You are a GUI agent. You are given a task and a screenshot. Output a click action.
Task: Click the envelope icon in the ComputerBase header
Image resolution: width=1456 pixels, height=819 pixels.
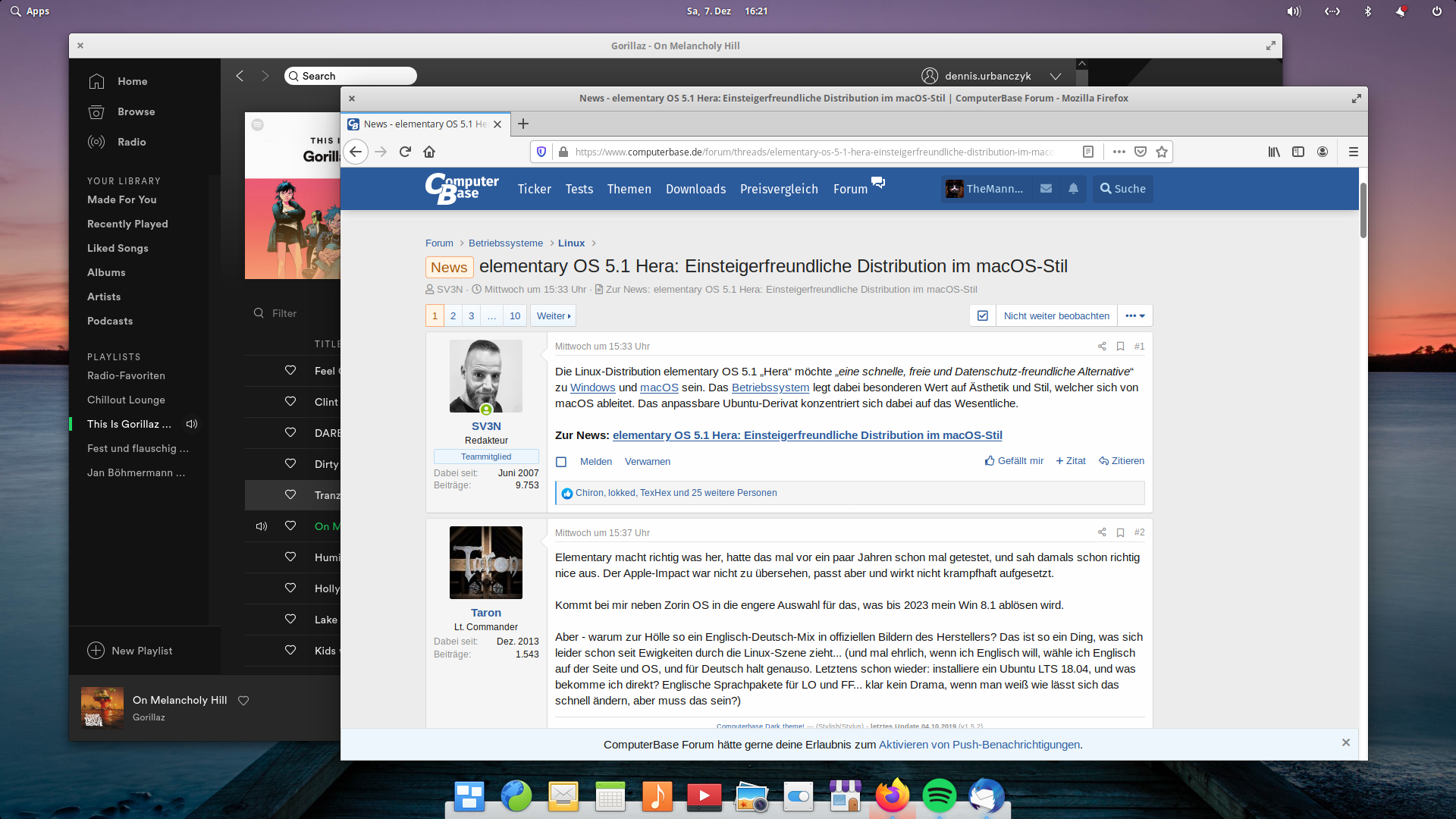coord(1046,189)
